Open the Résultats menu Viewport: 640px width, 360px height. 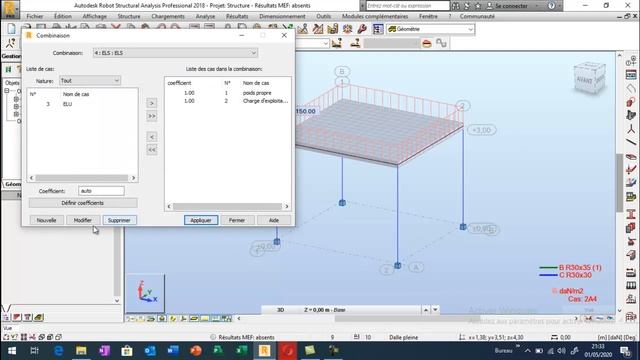click(x=237, y=16)
